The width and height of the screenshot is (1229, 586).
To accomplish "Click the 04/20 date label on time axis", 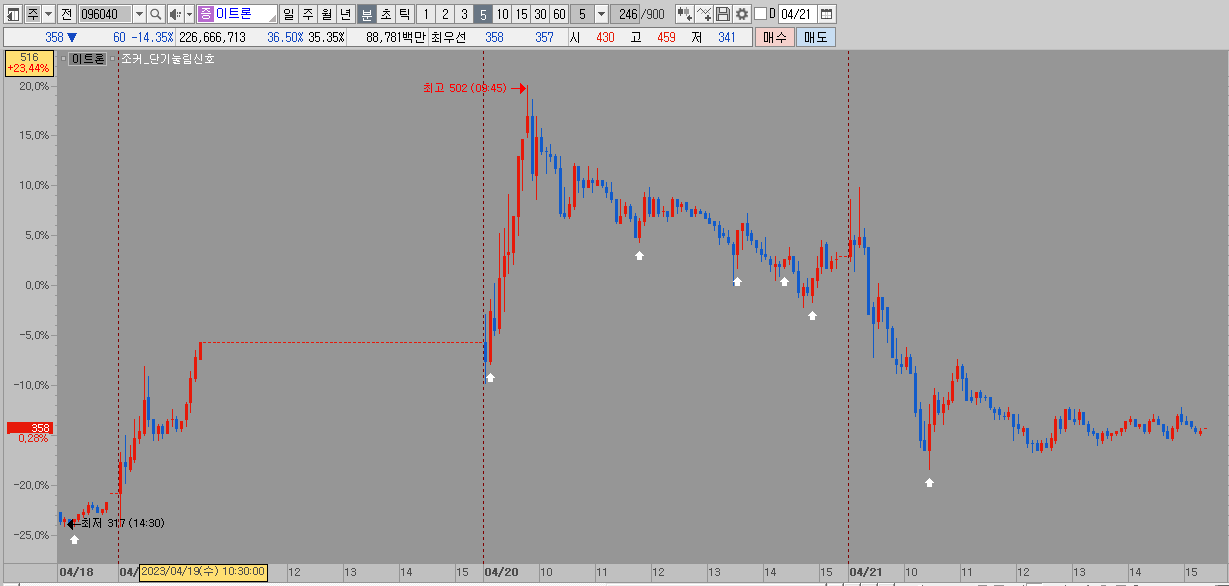I will 501,572.
